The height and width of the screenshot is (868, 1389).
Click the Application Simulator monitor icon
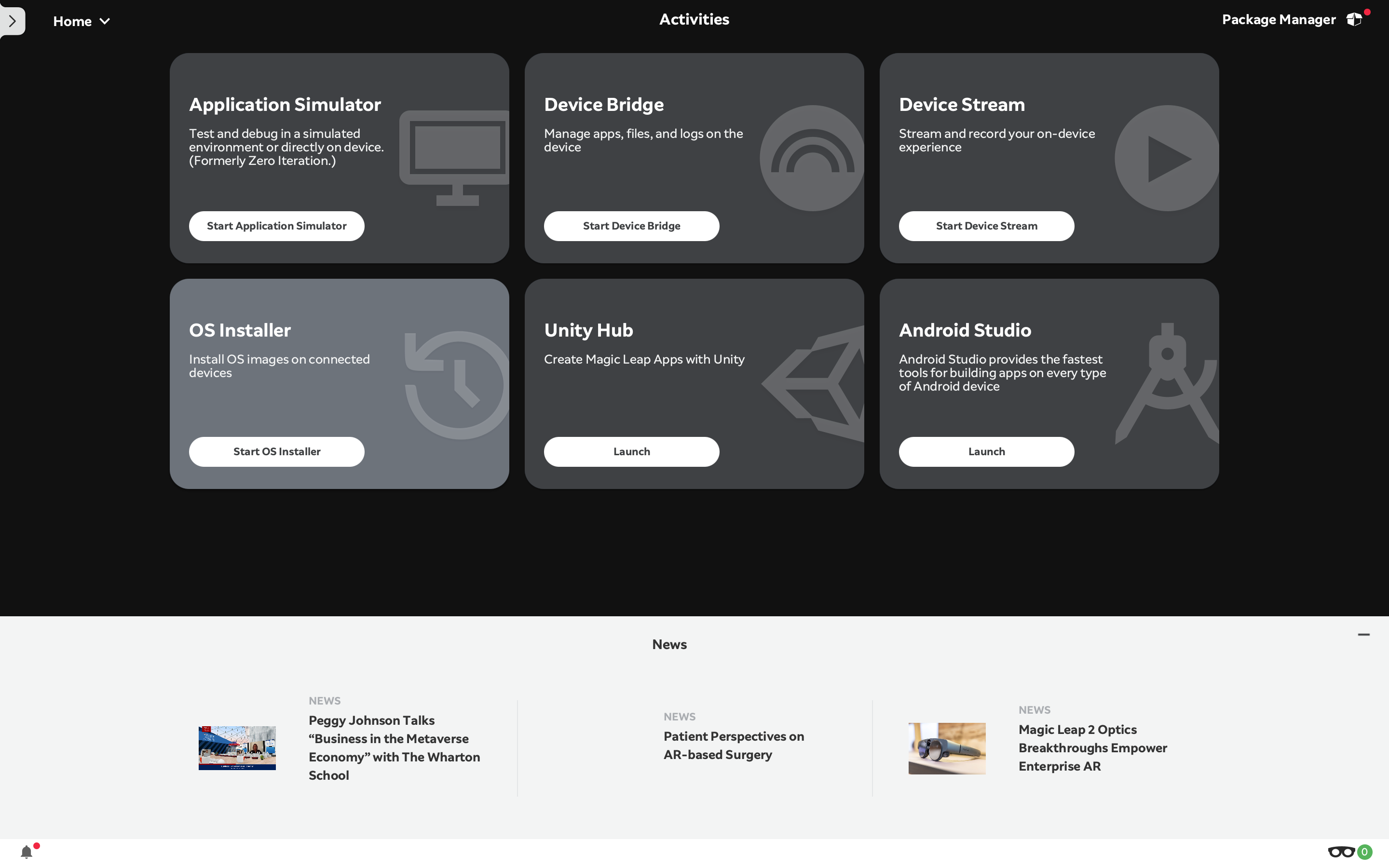pyautogui.click(x=454, y=158)
